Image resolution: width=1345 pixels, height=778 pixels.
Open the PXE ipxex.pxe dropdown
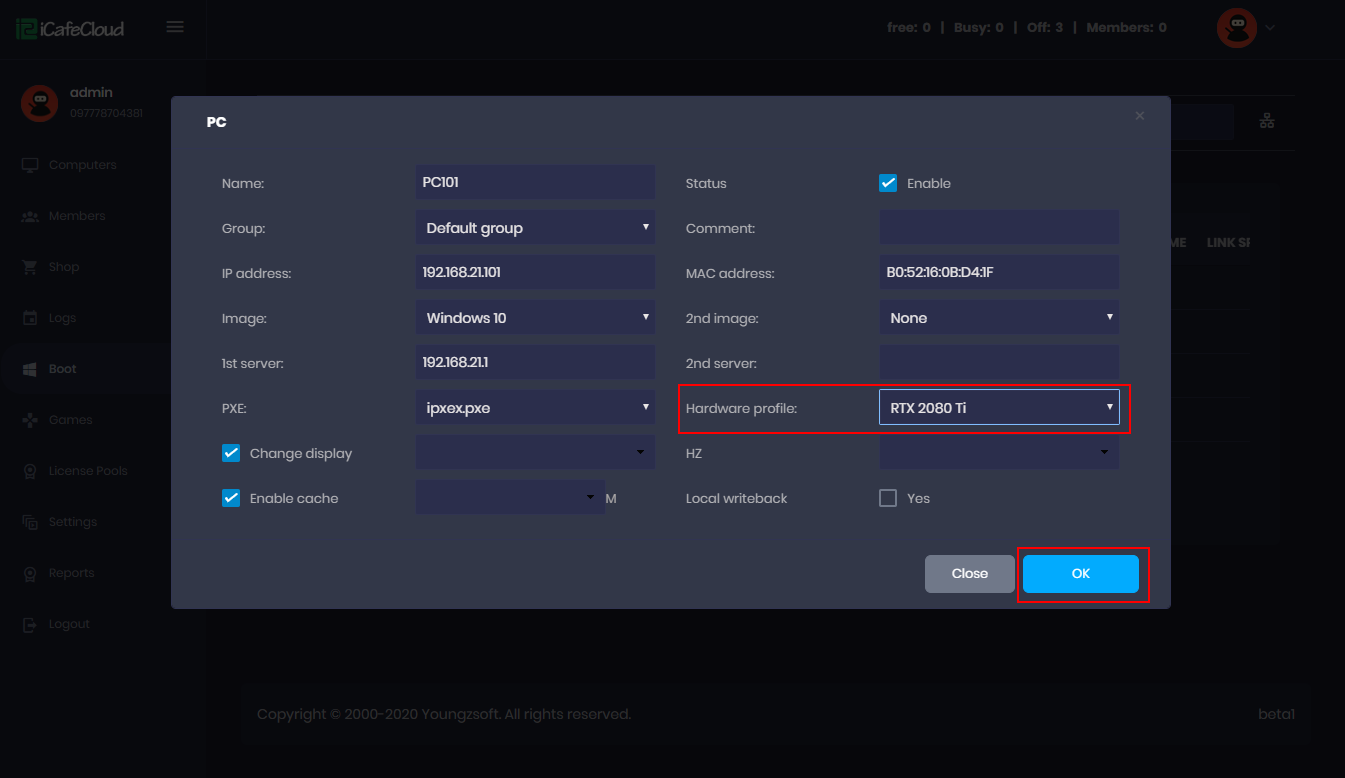(534, 408)
